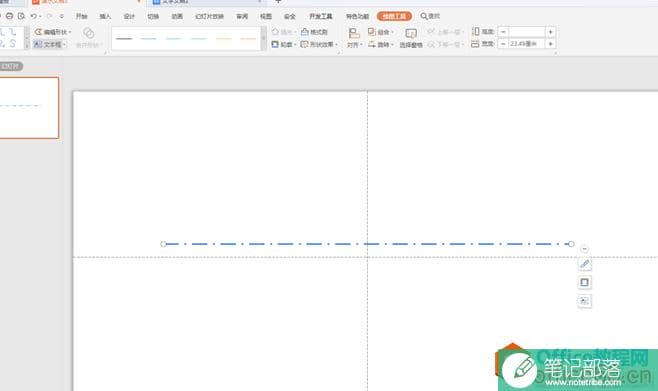Click 下移一层 (Send Backward)
The width and height of the screenshot is (658, 391).
pos(446,44)
